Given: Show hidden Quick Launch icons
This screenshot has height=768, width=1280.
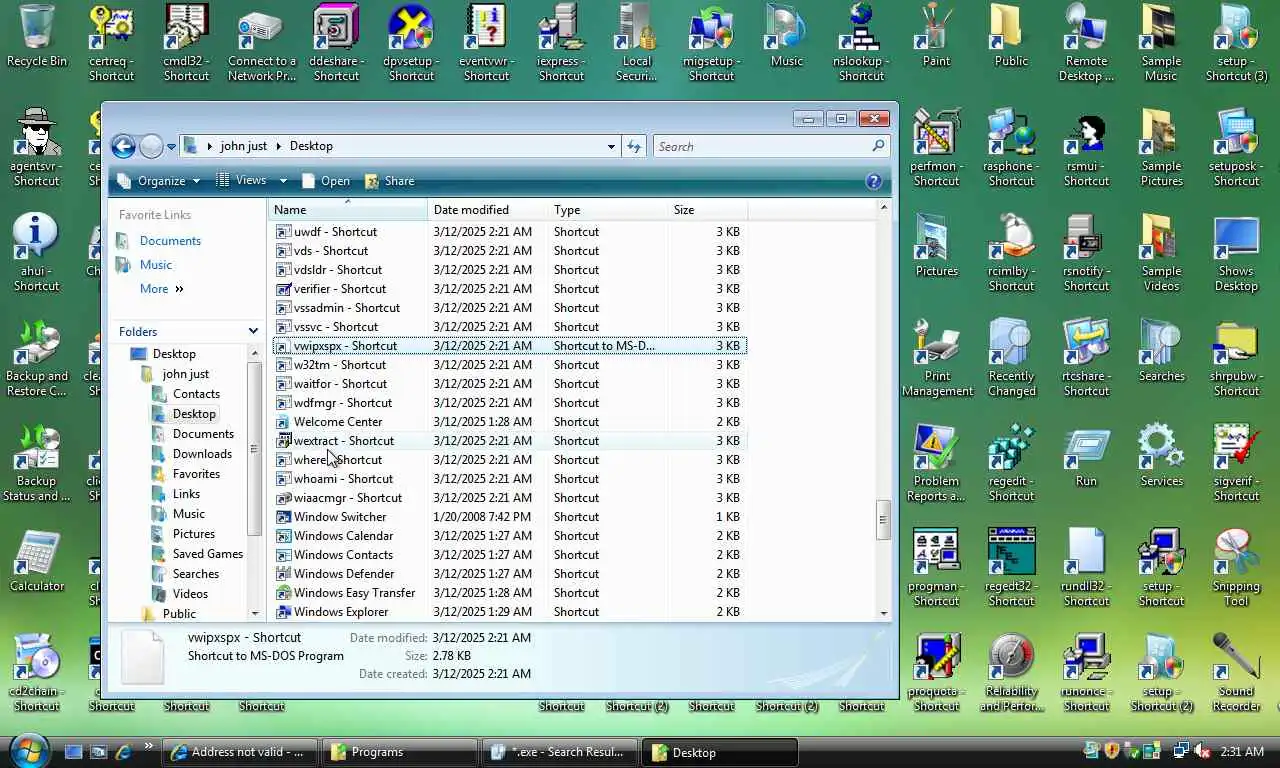Looking at the screenshot, I should [x=149, y=745].
